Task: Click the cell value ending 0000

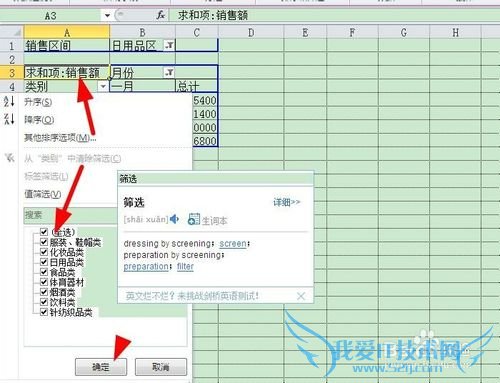Action: pos(205,127)
